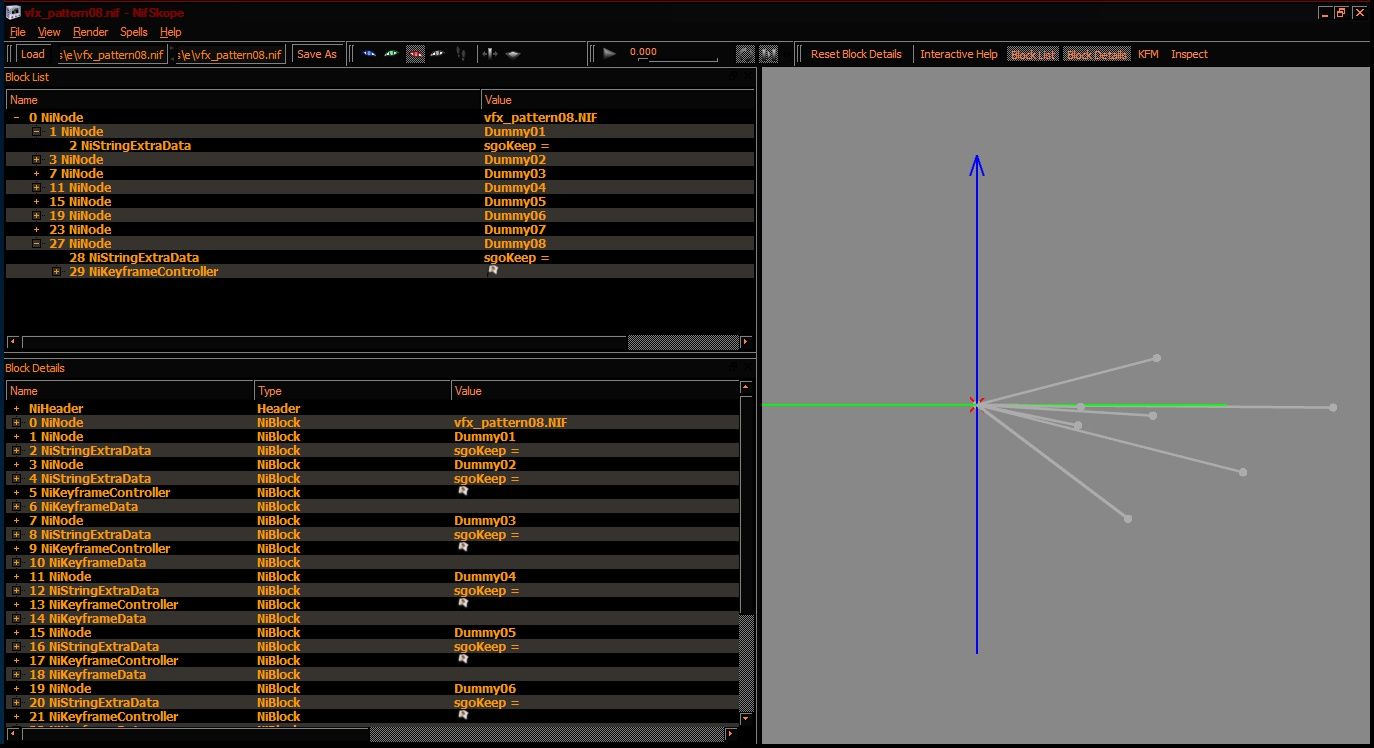Image resolution: width=1374 pixels, height=748 pixels.
Task: Select 2 NiStringExtraData in Block List
Action: tap(130, 146)
